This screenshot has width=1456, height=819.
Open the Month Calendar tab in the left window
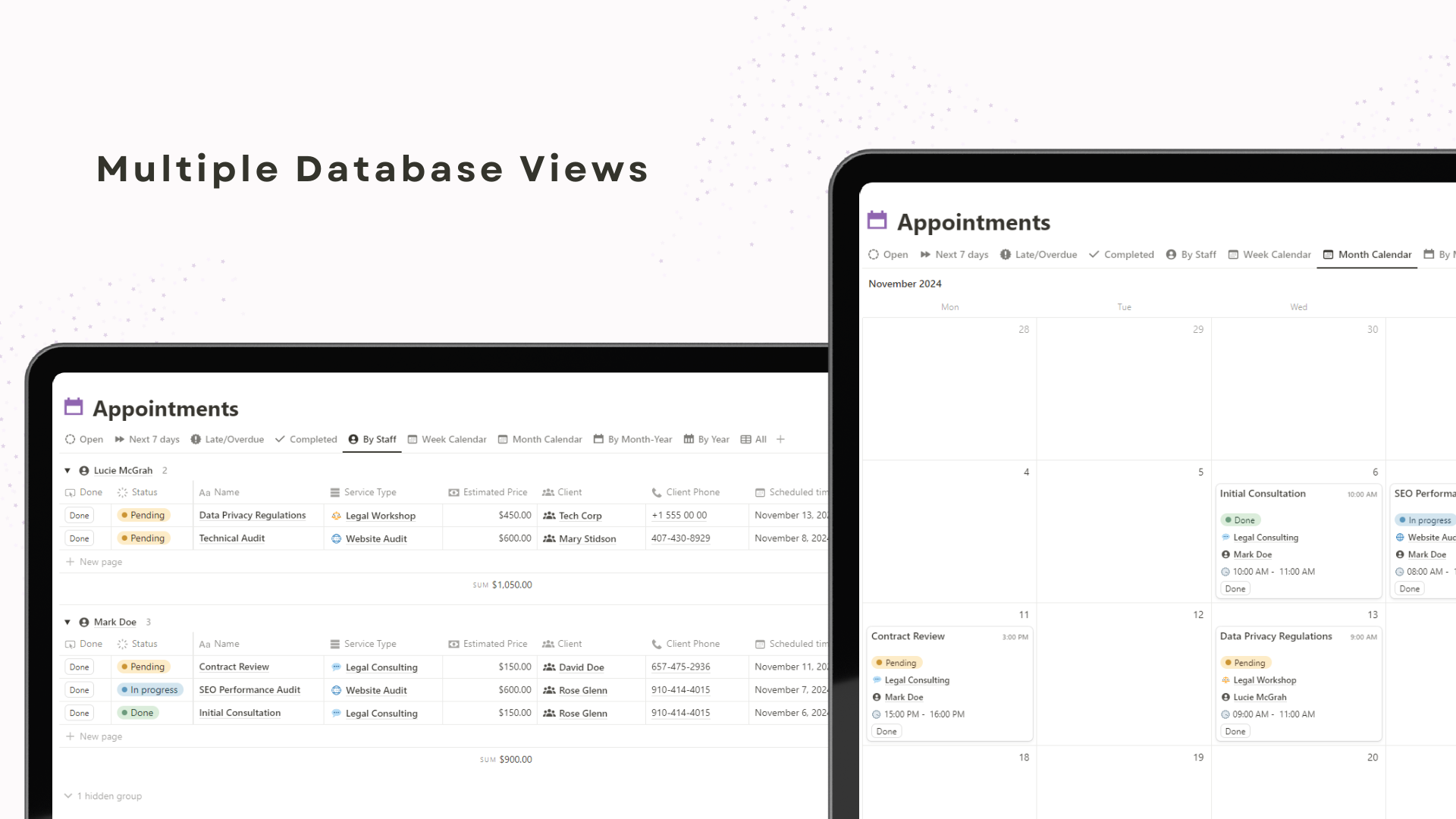pyautogui.click(x=540, y=439)
